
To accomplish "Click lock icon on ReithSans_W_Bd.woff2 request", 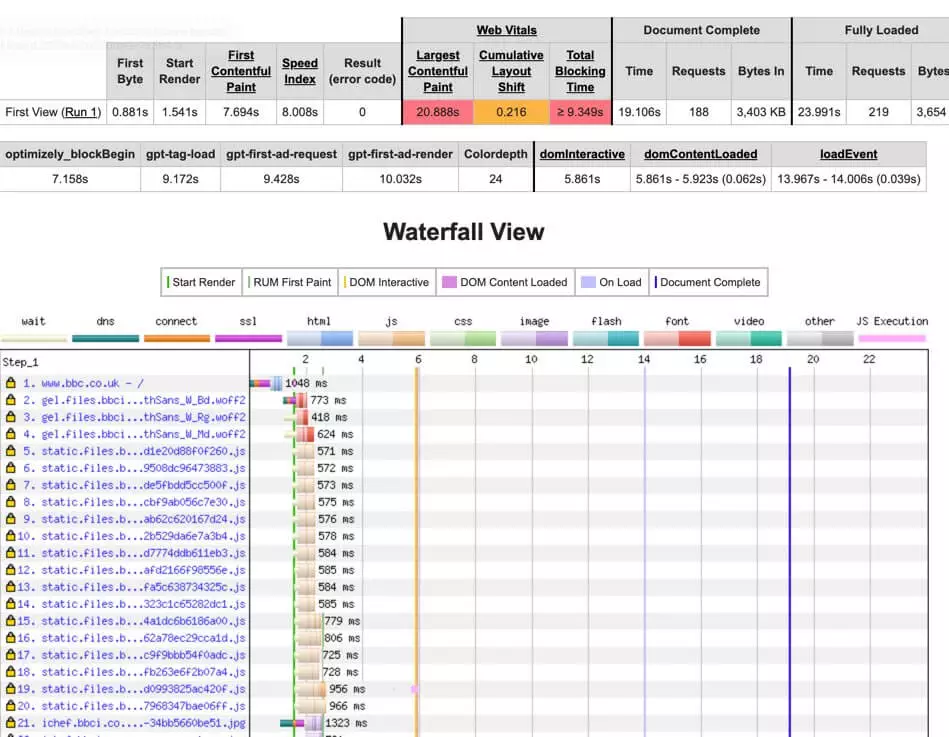I will [10, 400].
